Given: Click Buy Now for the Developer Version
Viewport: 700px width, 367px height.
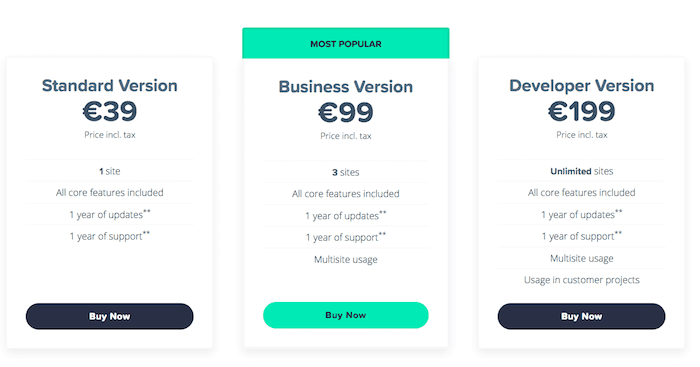Looking at the screenshot, I should click(x=581, y=316).
